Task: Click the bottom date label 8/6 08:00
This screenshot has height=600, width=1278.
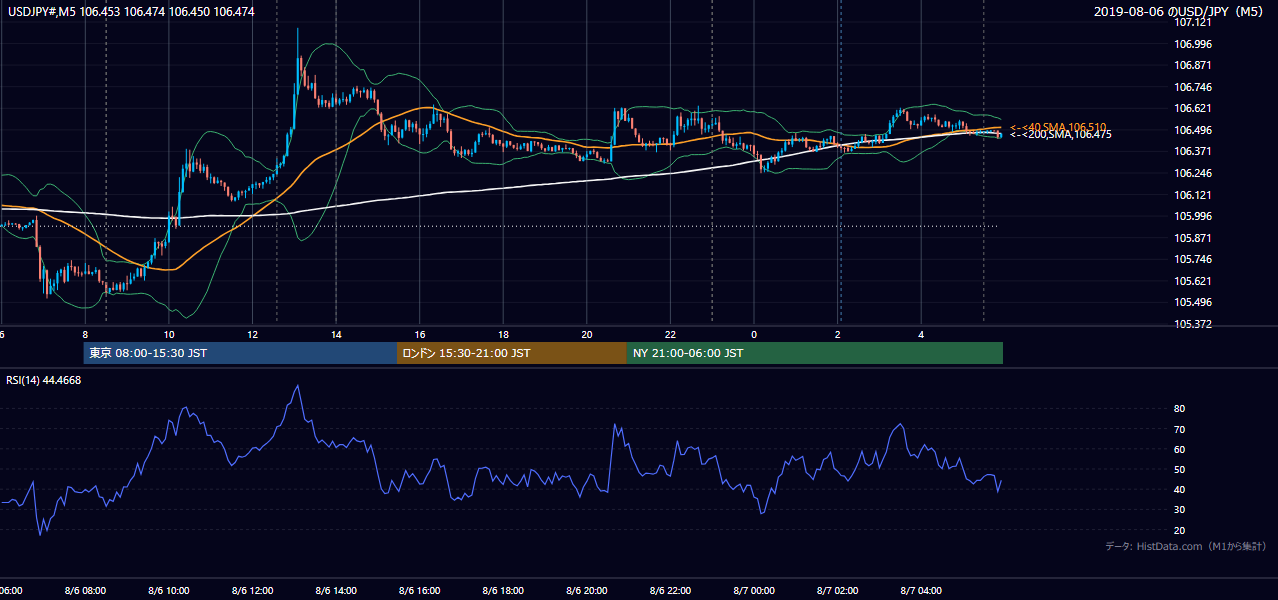Action: pos(85,591)
